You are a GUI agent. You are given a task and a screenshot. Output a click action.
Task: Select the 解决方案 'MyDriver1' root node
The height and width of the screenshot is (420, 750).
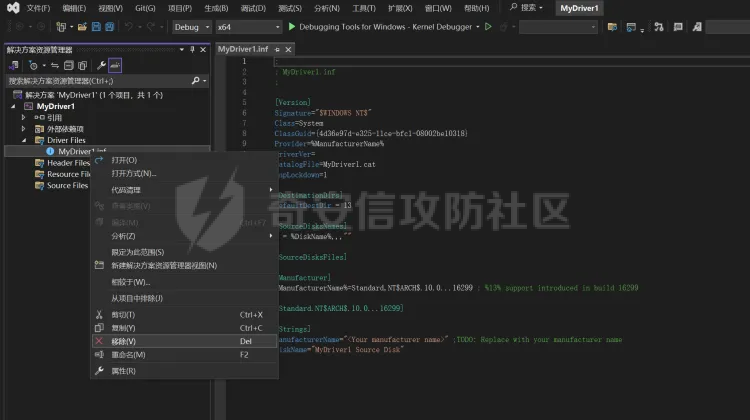(x=88, y=95)
